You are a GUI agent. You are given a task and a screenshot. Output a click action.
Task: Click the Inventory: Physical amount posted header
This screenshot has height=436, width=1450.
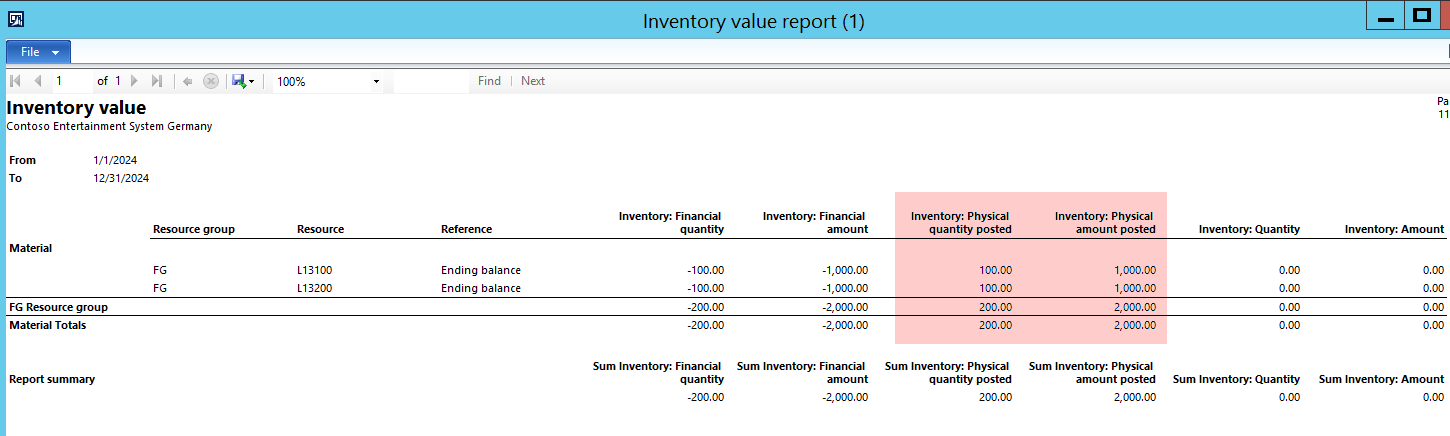click(1104, 222)
